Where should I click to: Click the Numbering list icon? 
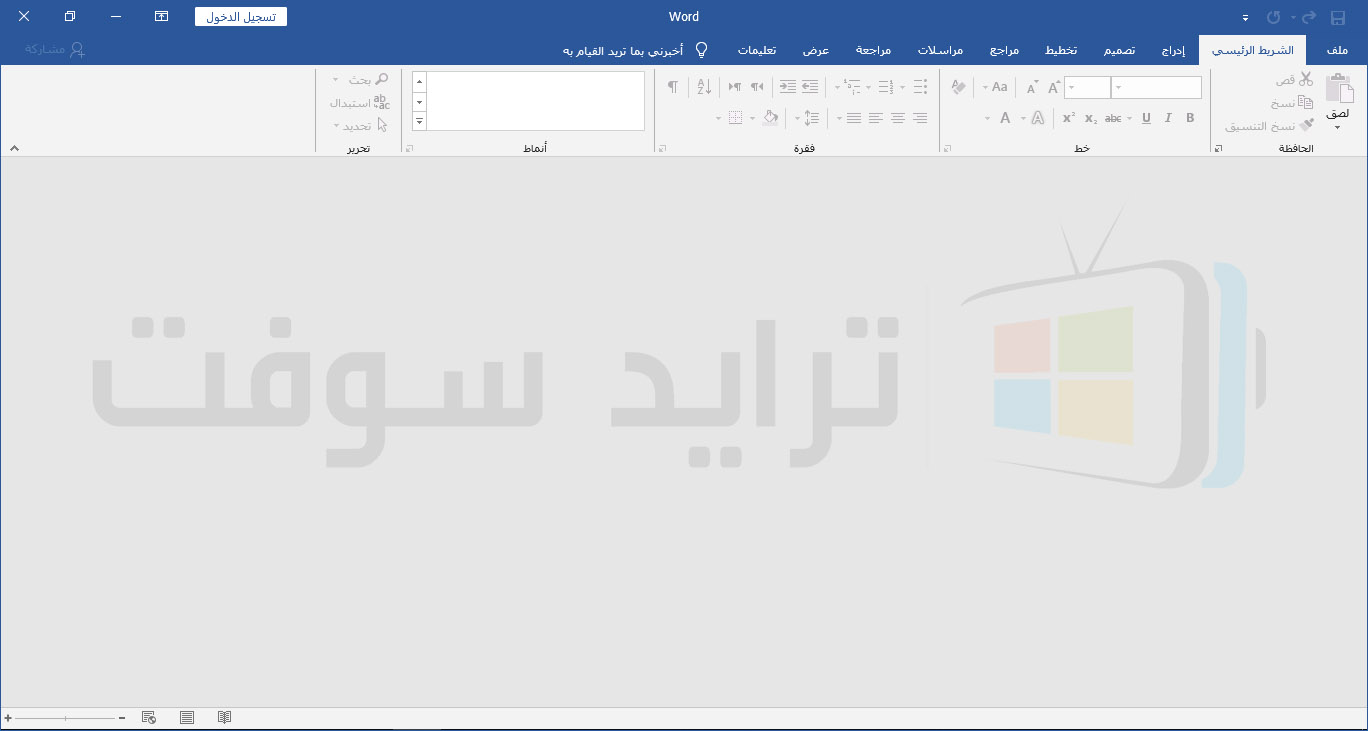coord(886,87)
